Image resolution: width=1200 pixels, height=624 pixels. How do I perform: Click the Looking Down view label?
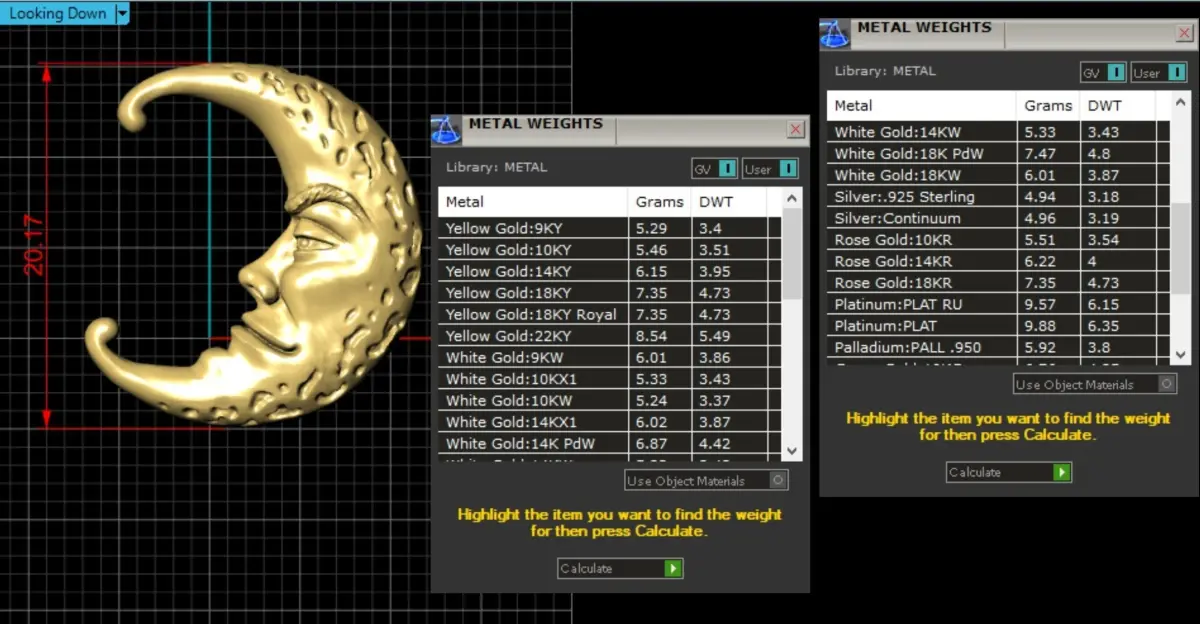[58, 14]
